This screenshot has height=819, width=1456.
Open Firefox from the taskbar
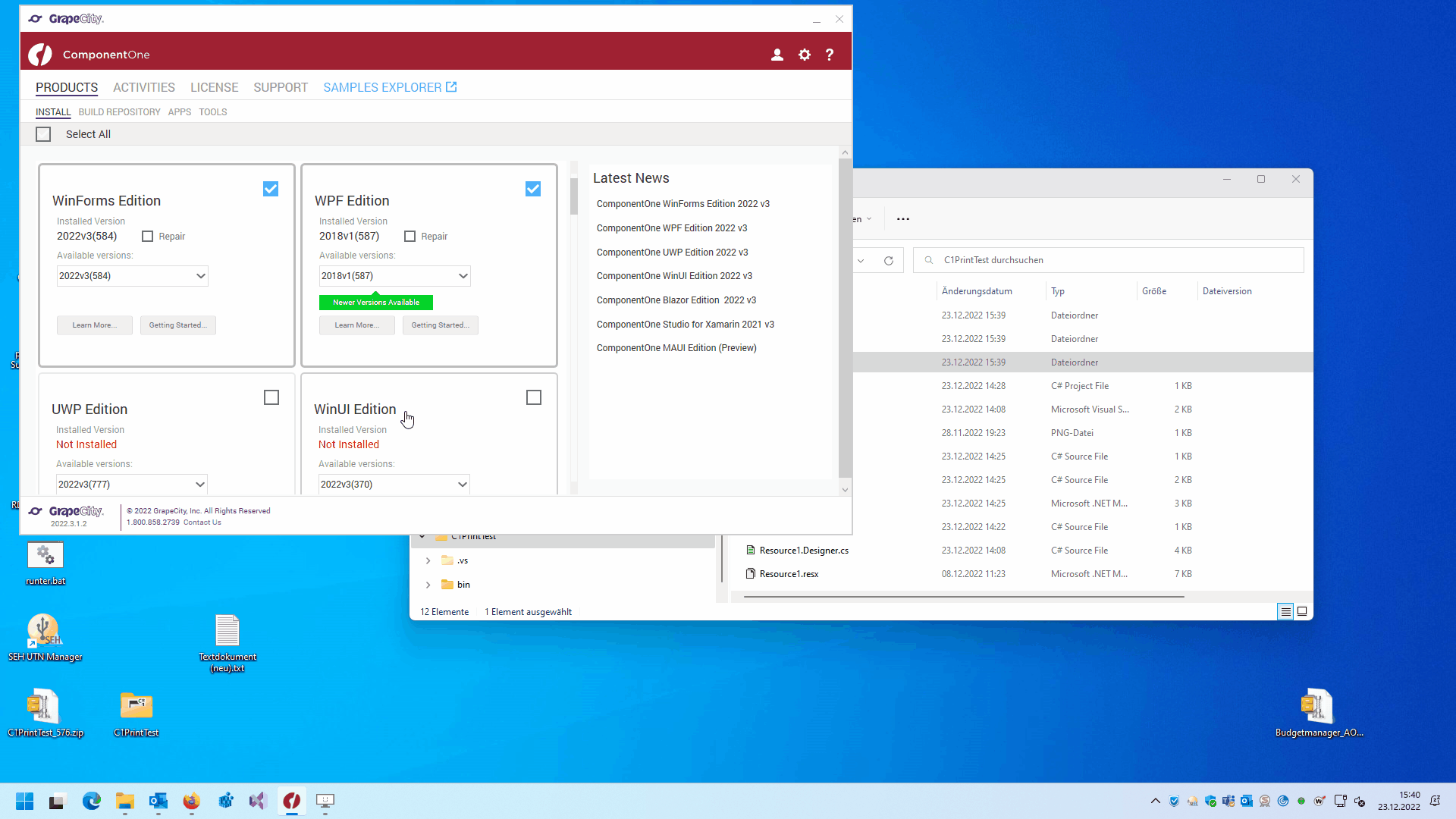click(192, 801)
